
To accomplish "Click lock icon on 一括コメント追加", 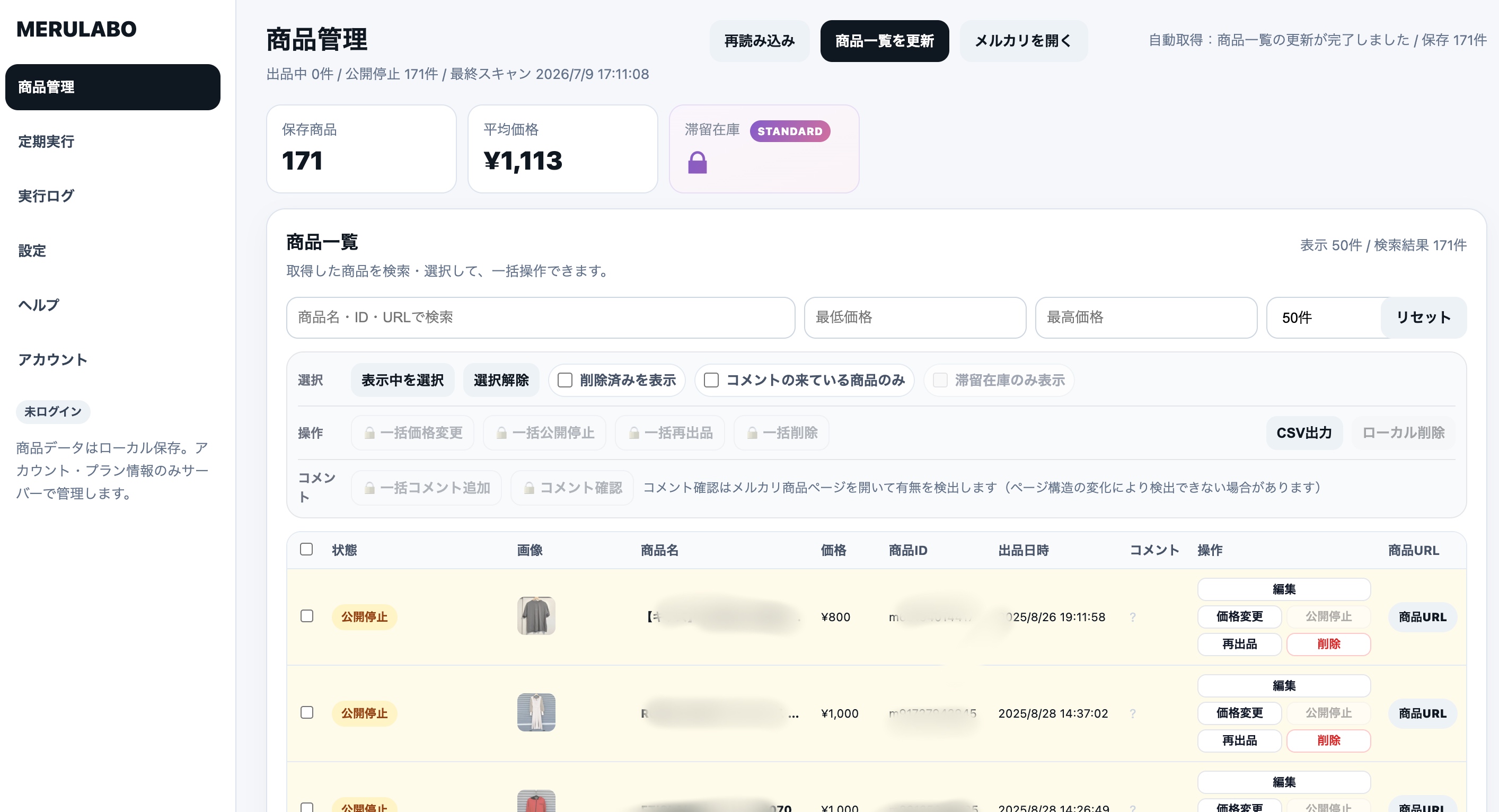I will click(369, 488).
